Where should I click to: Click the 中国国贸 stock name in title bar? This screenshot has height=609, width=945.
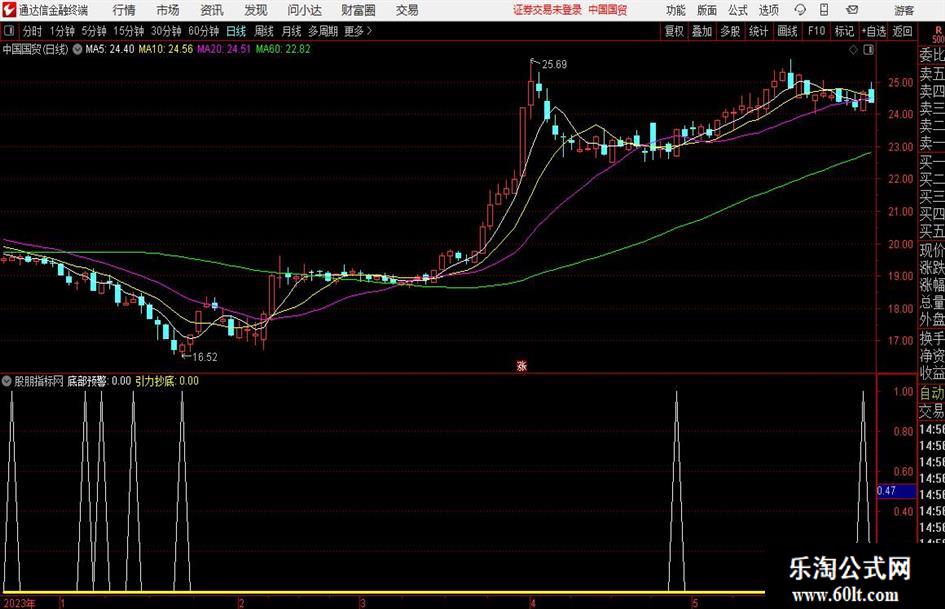click(608, 10)
